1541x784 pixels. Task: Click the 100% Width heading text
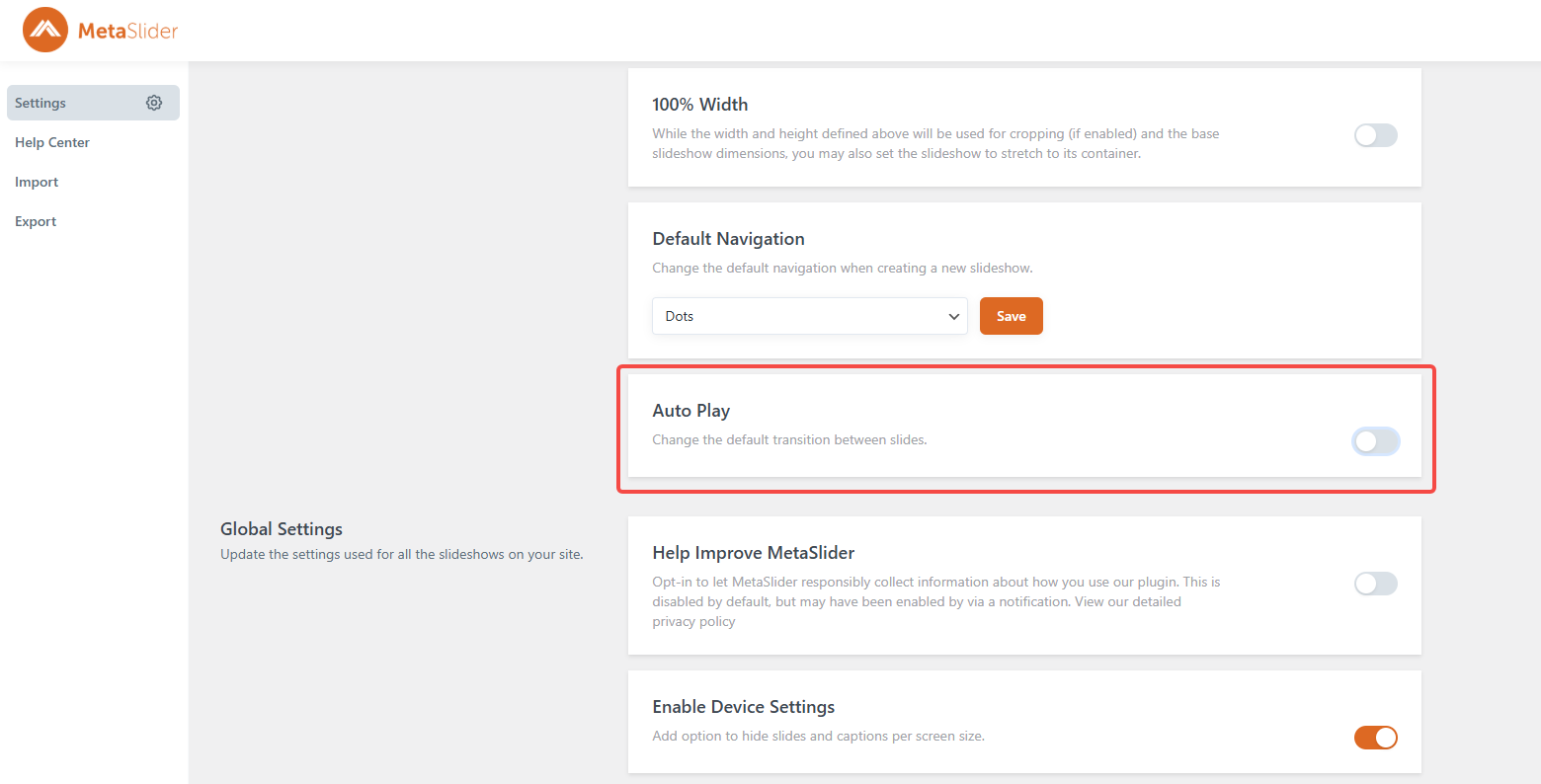[699, 105]
